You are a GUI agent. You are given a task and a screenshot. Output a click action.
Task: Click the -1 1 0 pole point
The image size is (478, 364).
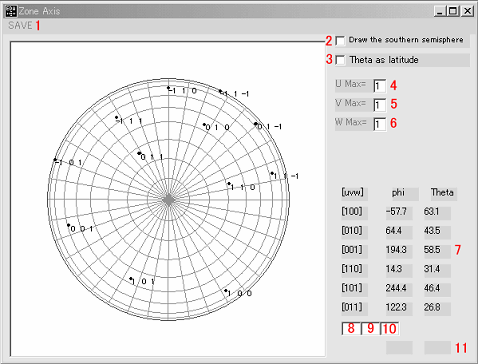(169, 88)
